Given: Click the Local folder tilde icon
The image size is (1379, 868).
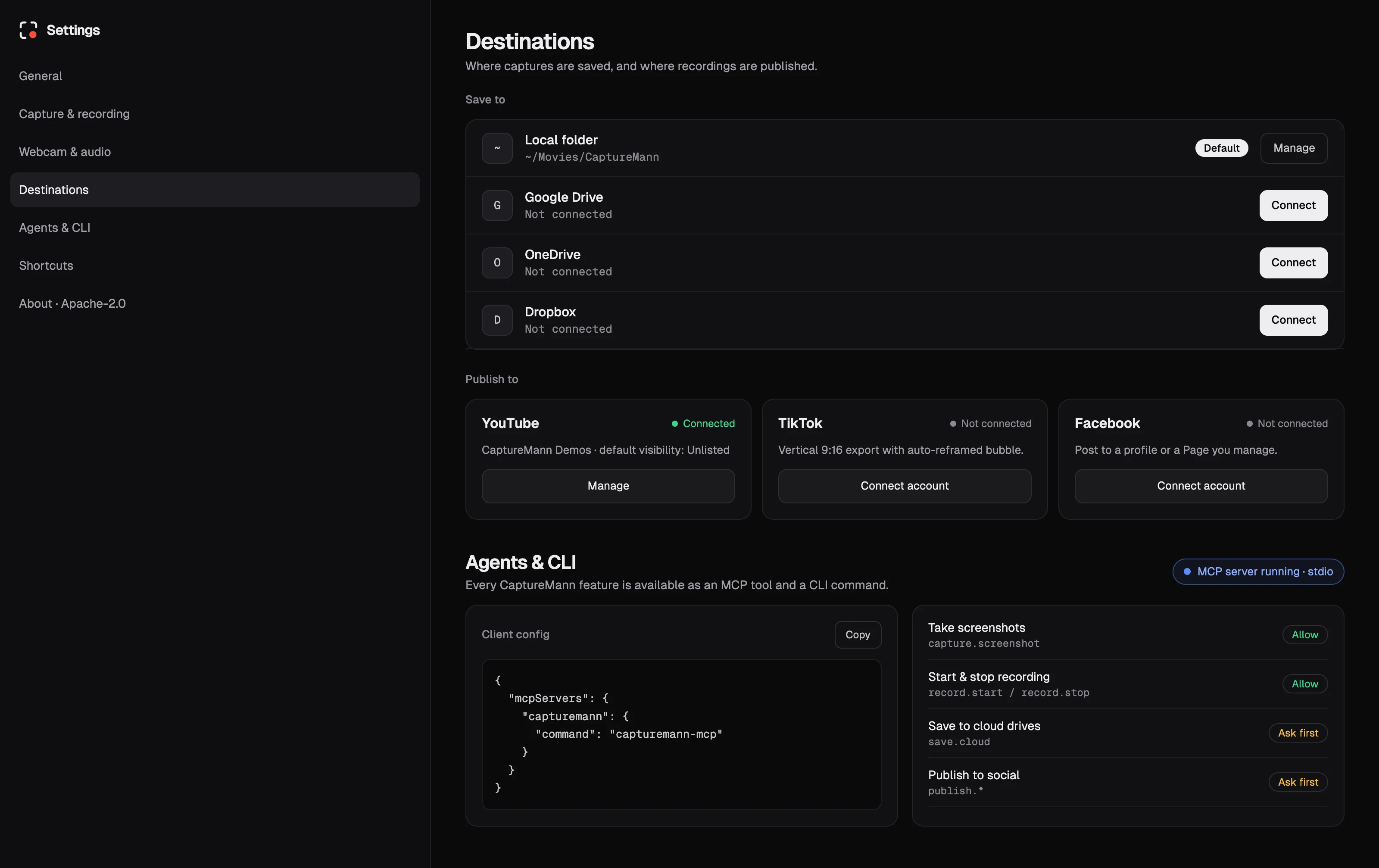Looking at the screenshot, I should [x=497, y=148].
